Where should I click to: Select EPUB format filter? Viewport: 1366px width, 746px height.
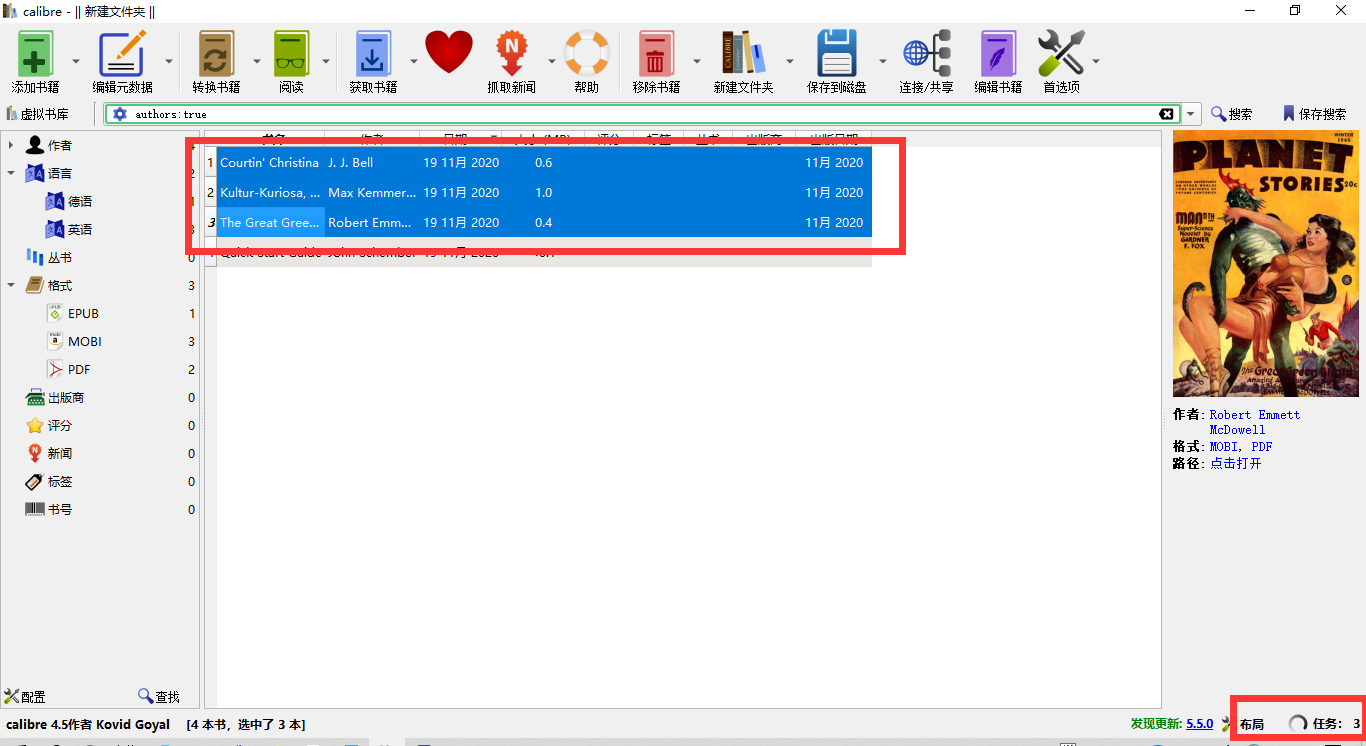coord(83,314)
